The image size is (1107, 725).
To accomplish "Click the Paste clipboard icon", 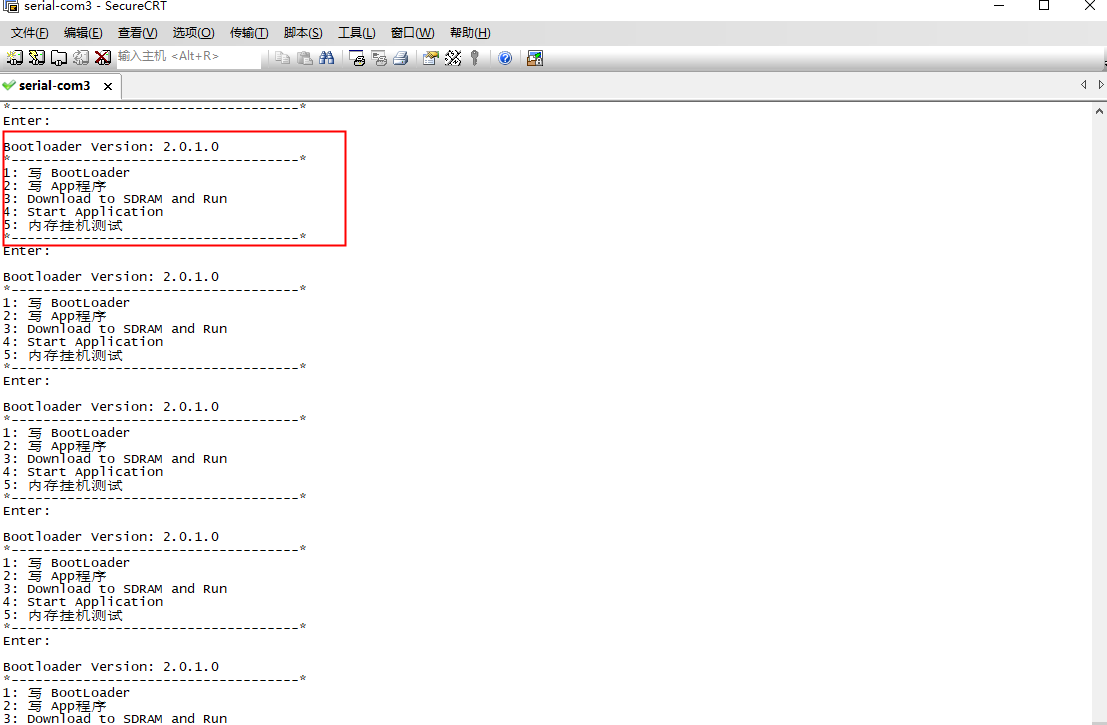I will 304,58.
